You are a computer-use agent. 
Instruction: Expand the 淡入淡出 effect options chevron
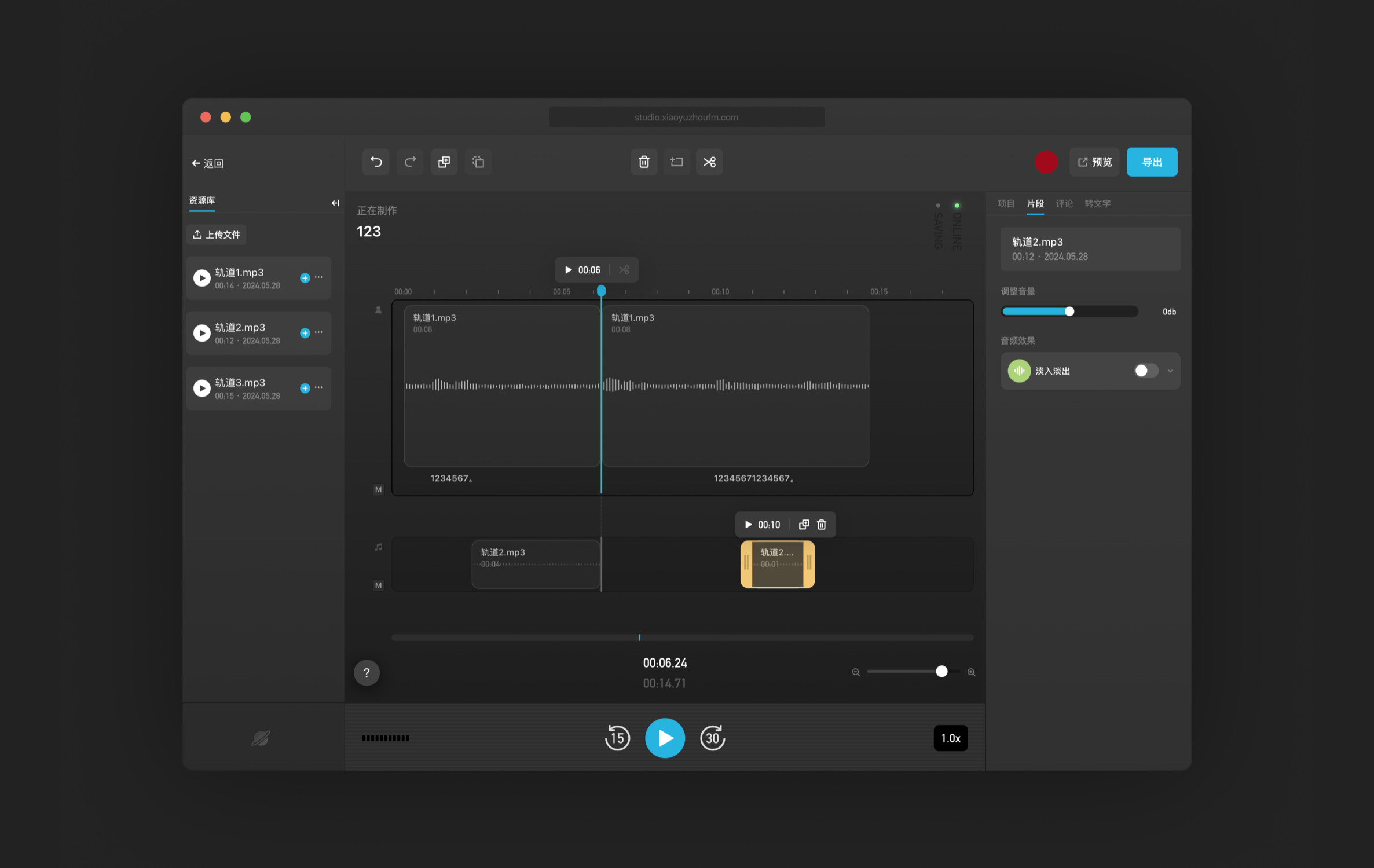1170,371
